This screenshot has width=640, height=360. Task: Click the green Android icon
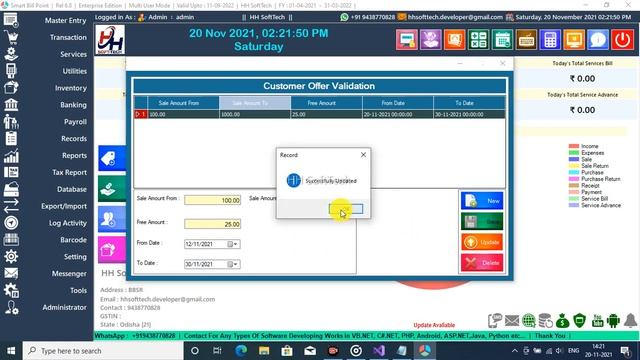pyautogui.click(x=613, y=321)
